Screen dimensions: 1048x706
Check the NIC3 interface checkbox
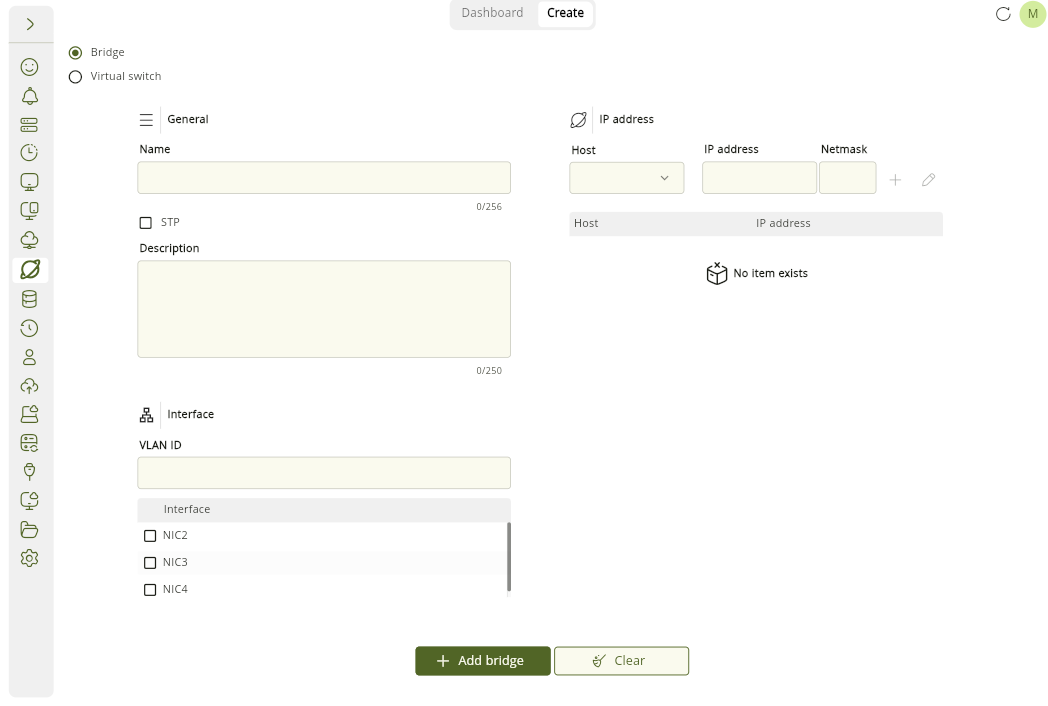point(150,563)
